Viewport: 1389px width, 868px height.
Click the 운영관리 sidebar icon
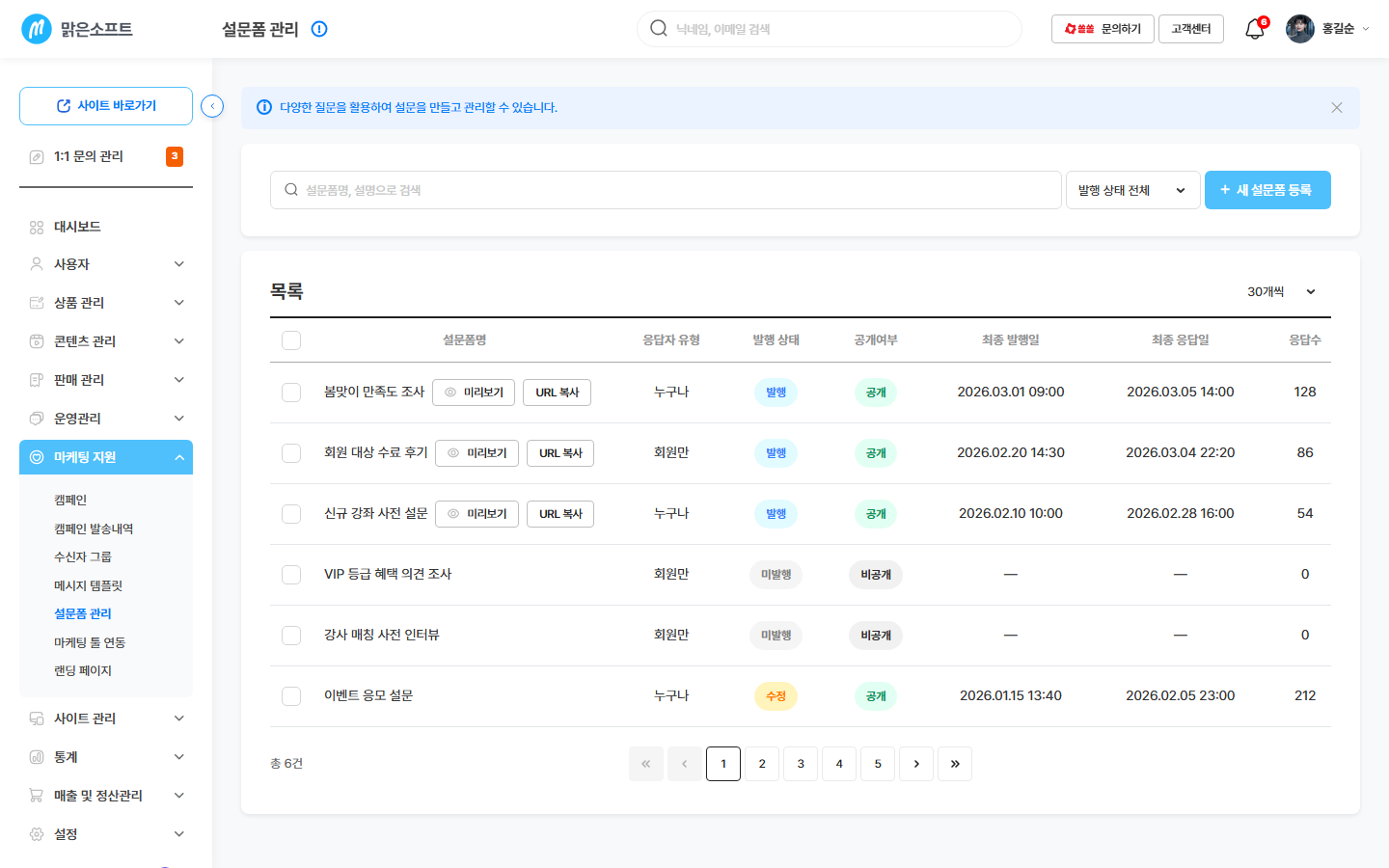click(37, 419)
